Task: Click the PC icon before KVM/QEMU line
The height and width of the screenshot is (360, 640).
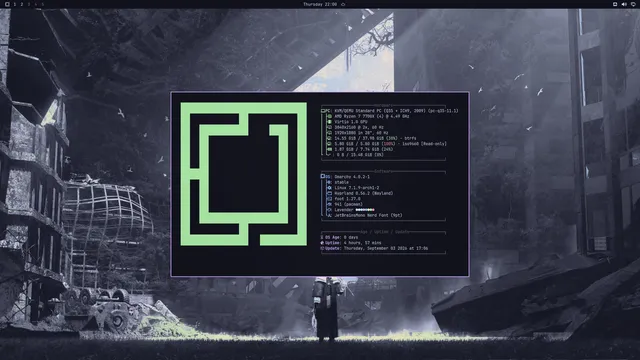Action: 323,111
